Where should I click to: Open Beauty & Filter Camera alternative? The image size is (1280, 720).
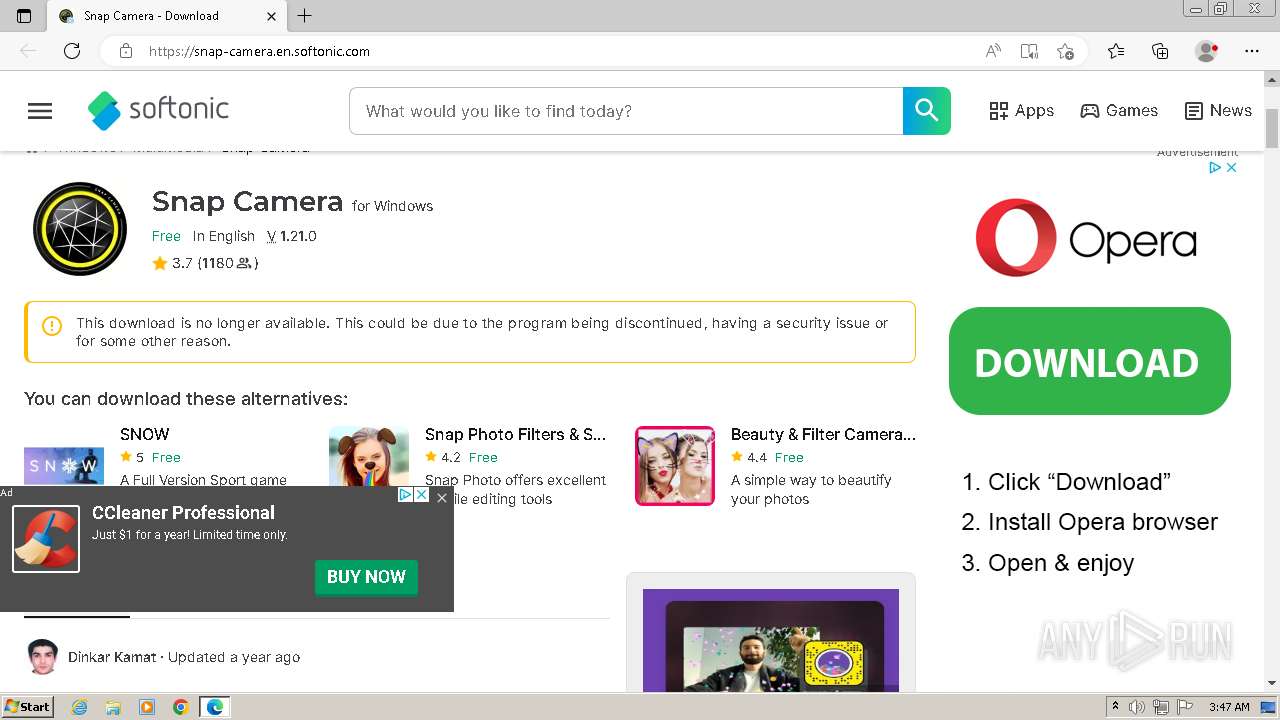point(823,434)
